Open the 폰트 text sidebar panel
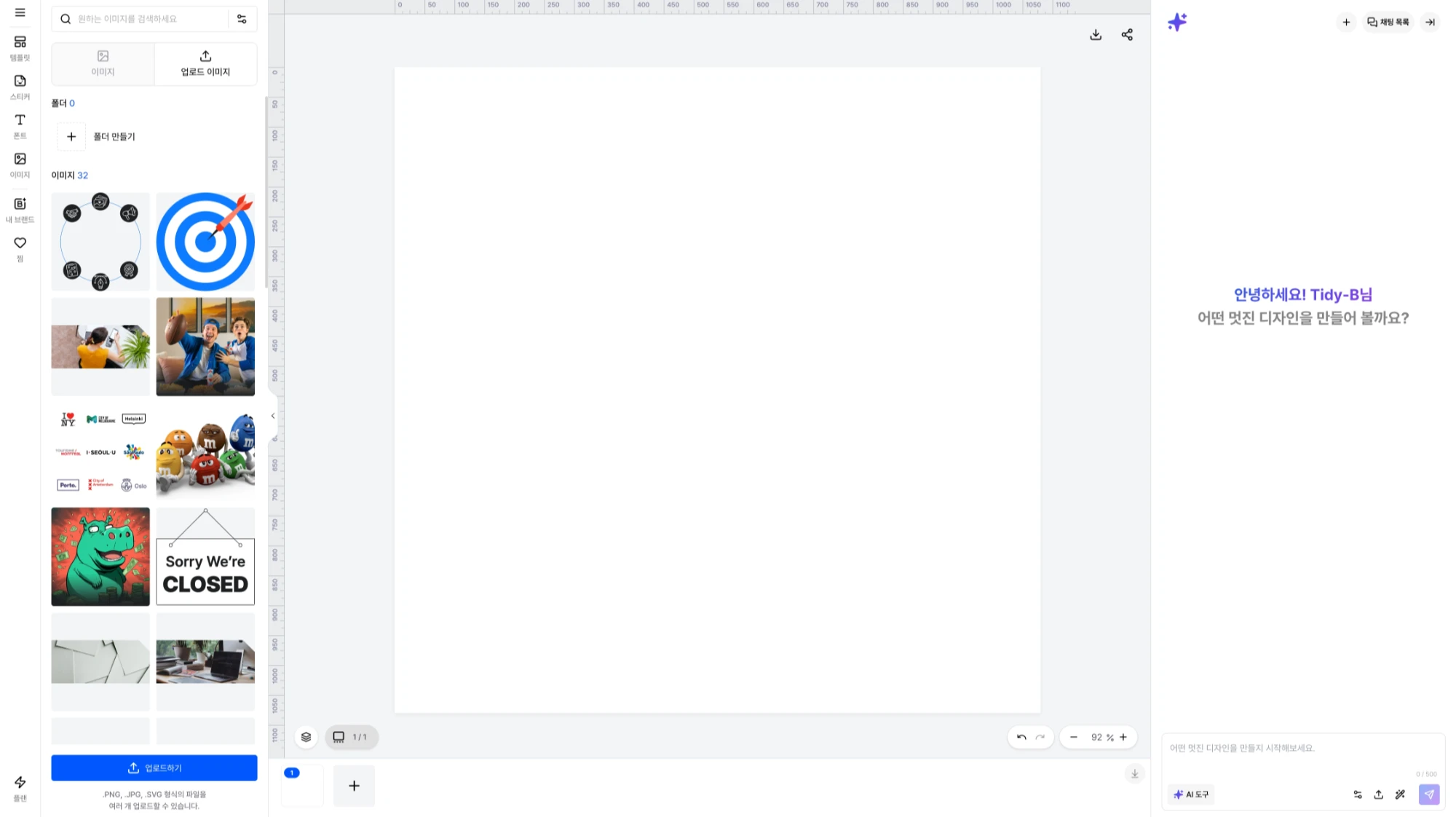The height and width of the screenshot is (817, 1456). point(20,126)
